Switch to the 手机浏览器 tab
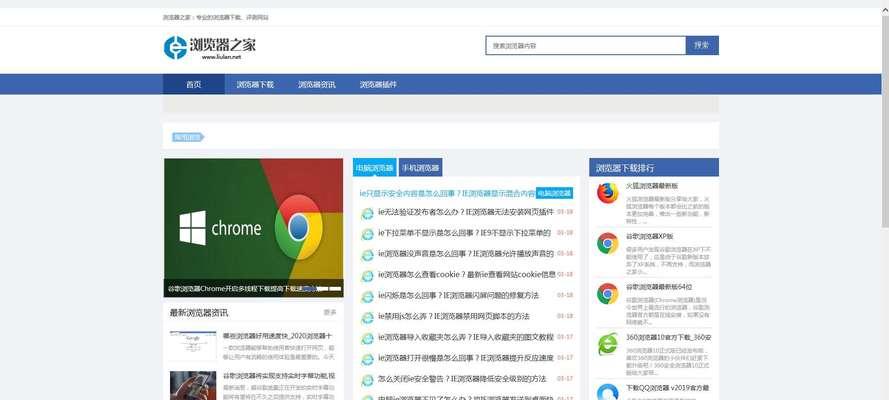Screen dimensions: 889x400 (x=421, y=168)
